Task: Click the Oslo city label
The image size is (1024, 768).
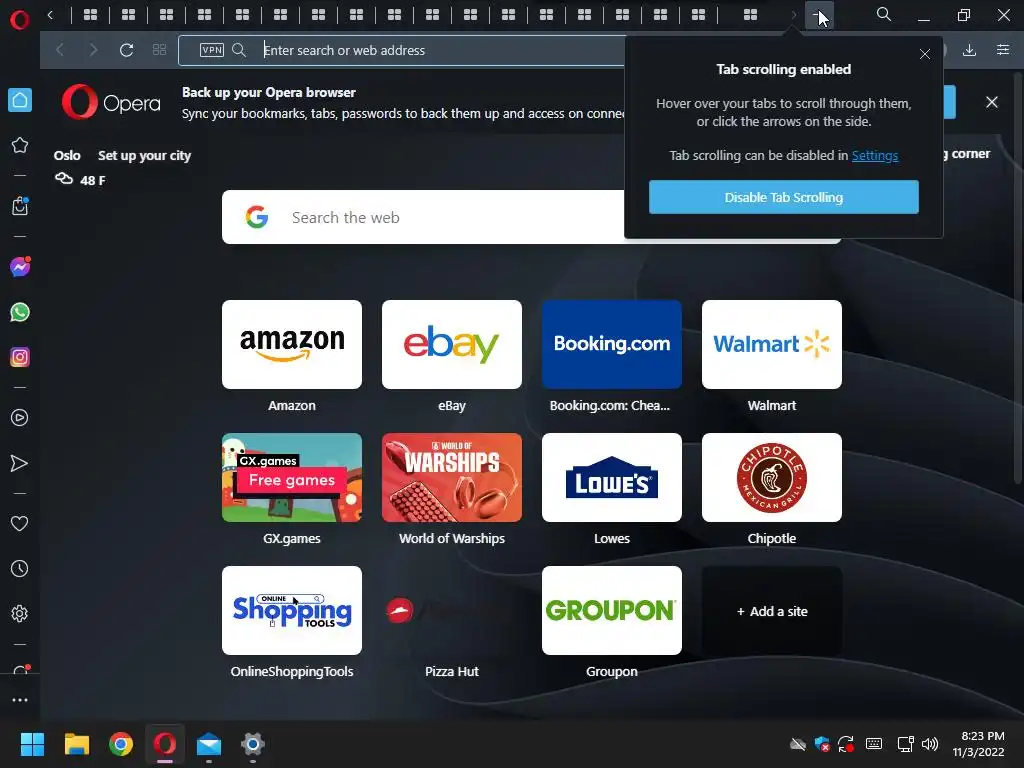Action: coord(67,155)
